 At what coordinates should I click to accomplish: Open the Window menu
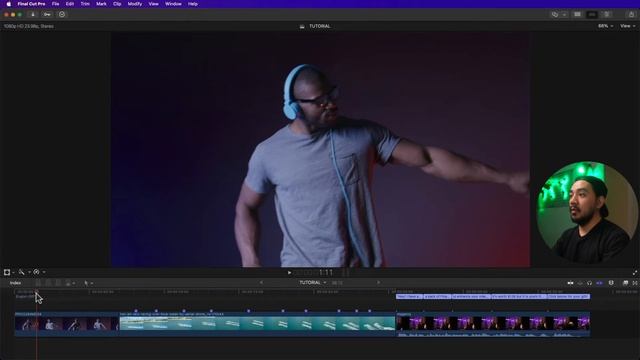pyautogui.click(x=173, y=4)
